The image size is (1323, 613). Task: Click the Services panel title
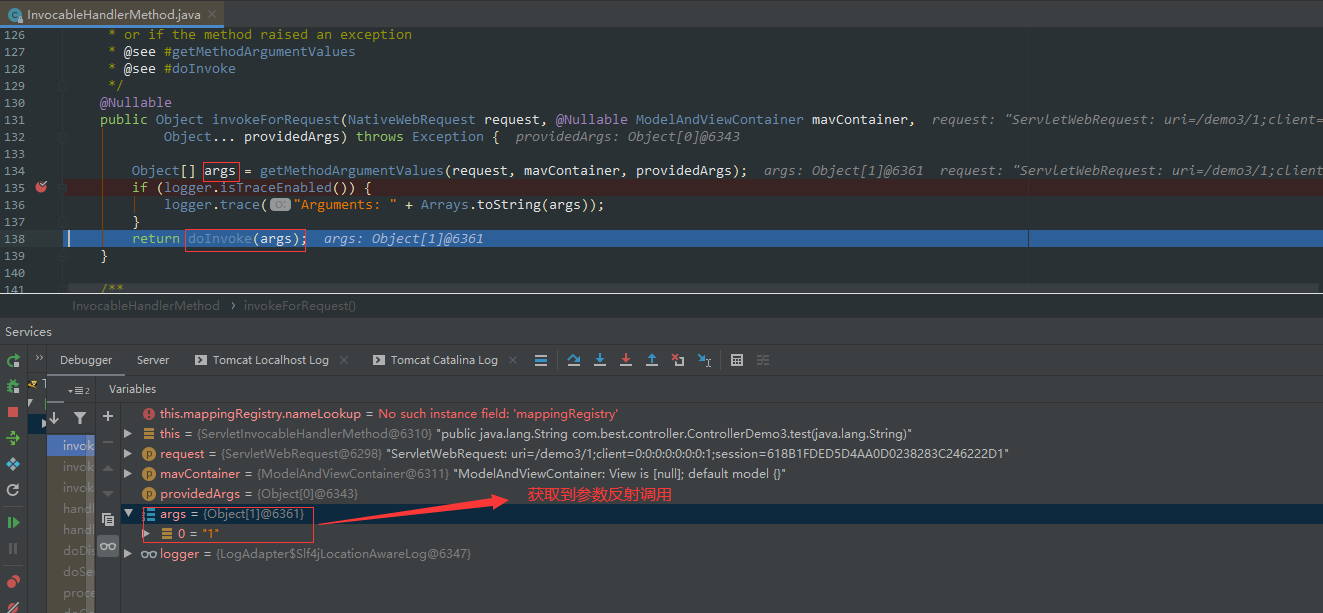coord(28,332)
